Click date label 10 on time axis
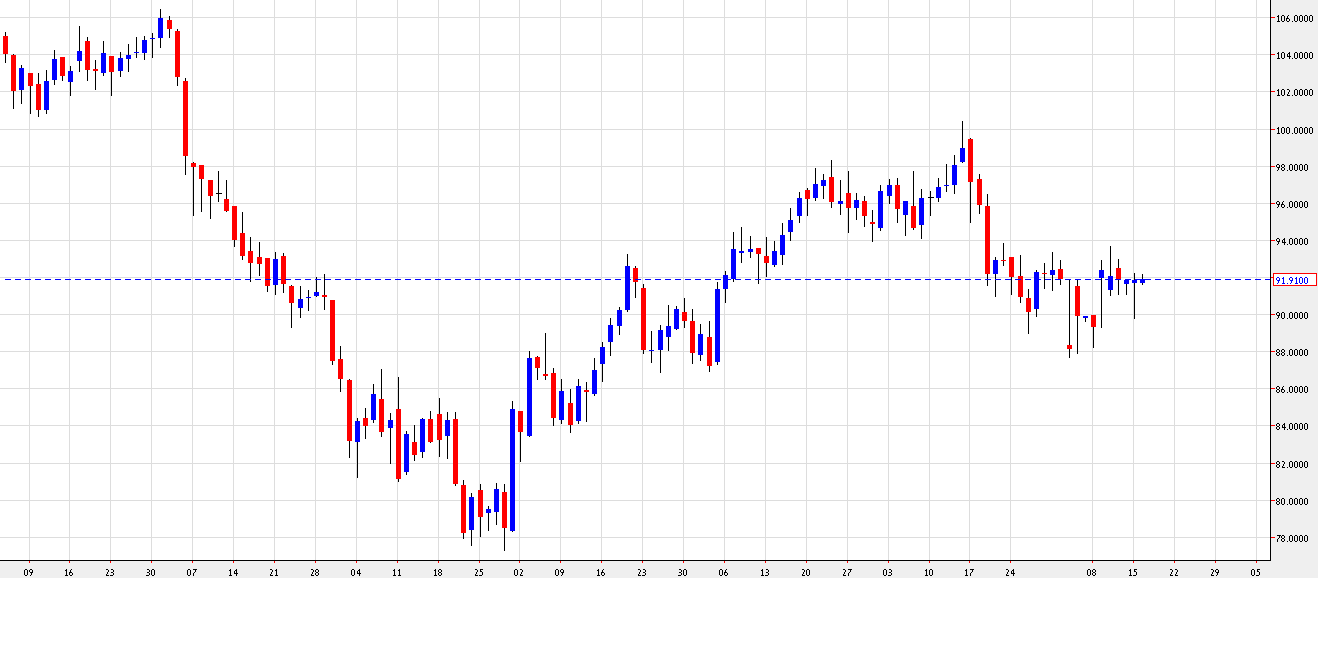 click(928, 573)
